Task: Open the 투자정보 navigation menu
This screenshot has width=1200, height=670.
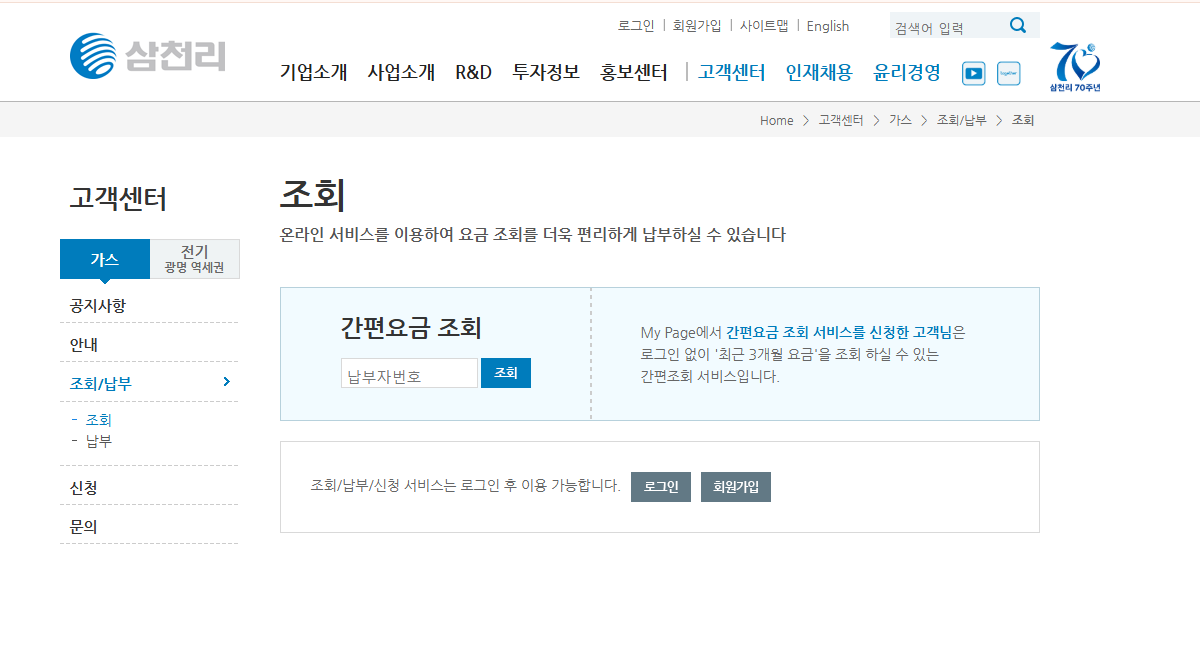Action: [545, 72]
